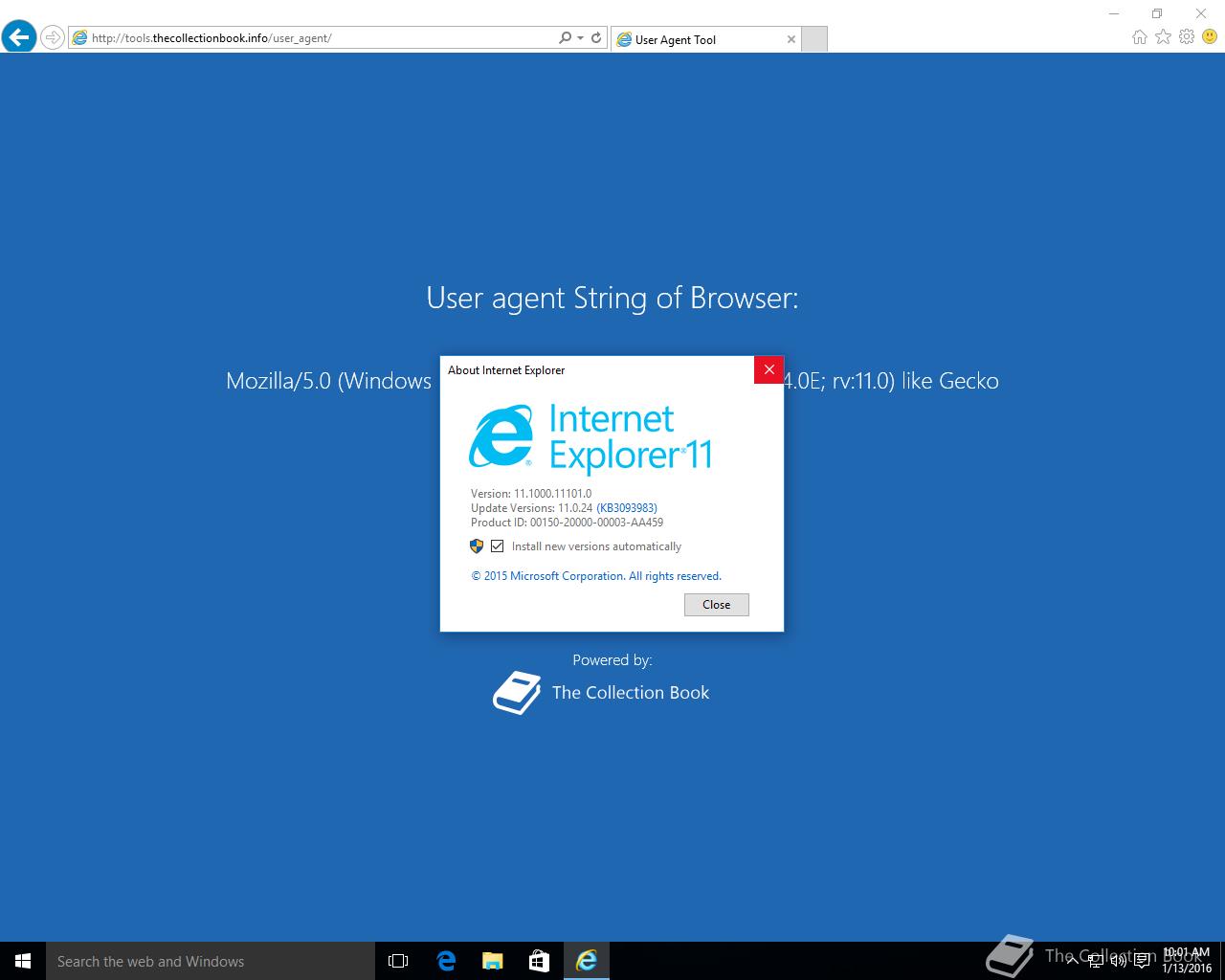Open the KB3093983 update link
Screen dimensions: 1225x980
(627, 508)
